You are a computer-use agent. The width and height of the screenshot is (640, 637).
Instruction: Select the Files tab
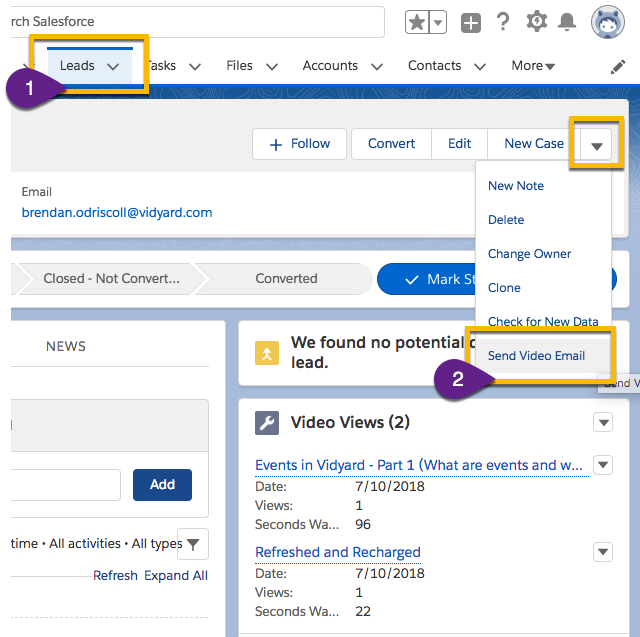(239, 65)
